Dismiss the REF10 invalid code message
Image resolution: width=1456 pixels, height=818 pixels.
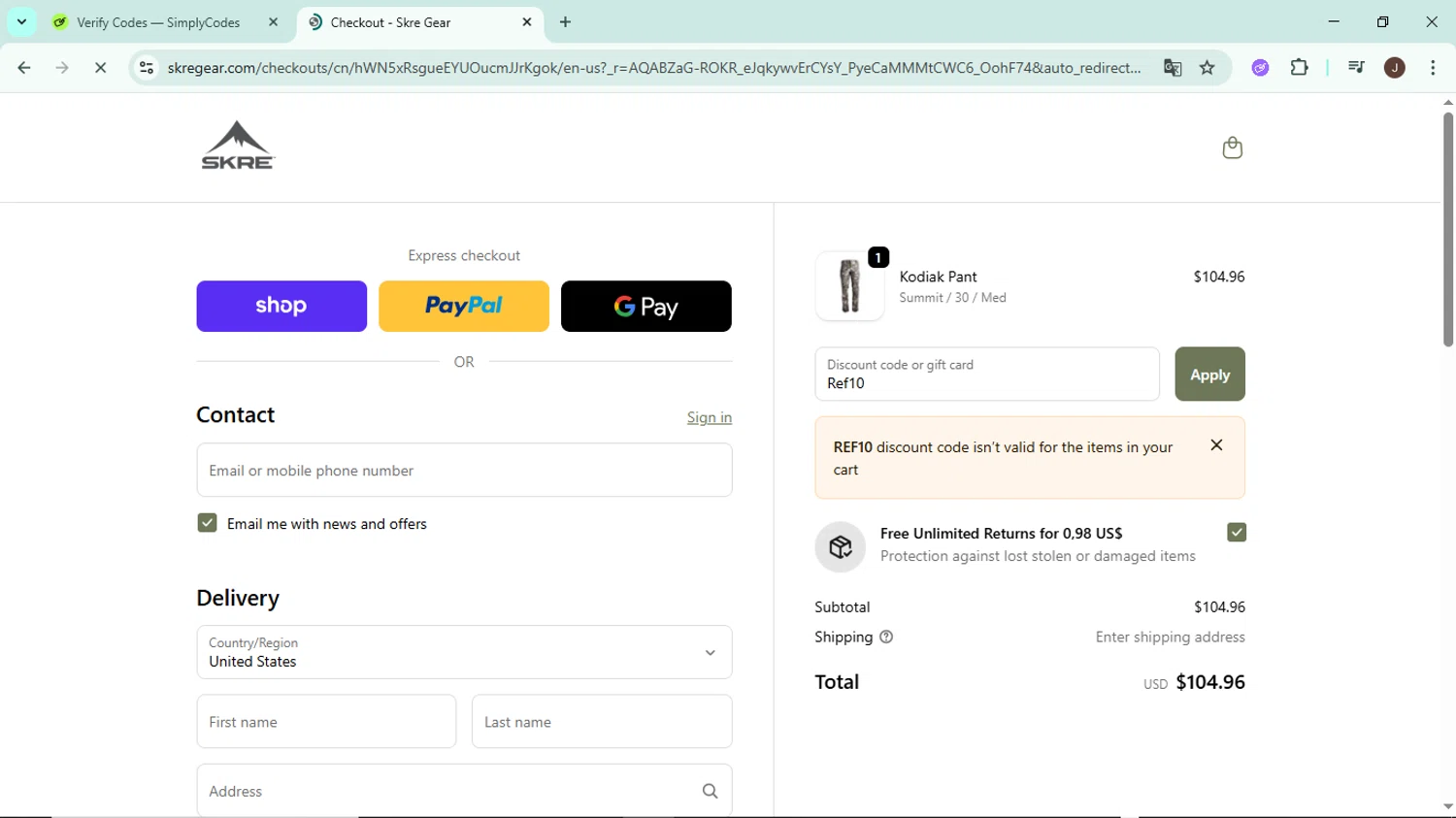pyautogui.click(x=1216, y=445)
